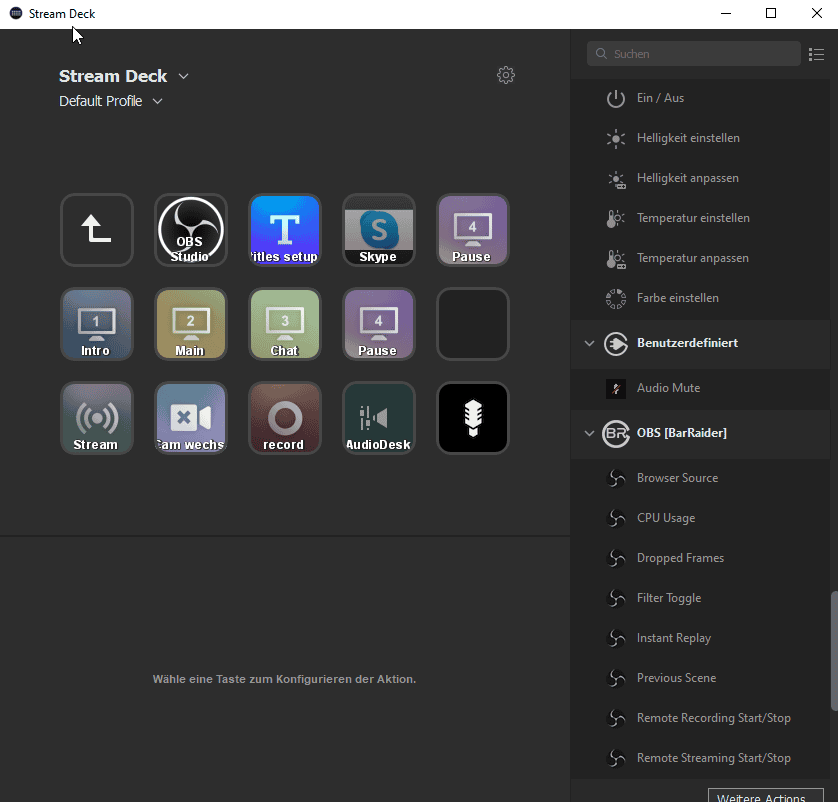Choose the Temperatur einstellen action
This screenshot has width=838, height=802.
point(700,219)
